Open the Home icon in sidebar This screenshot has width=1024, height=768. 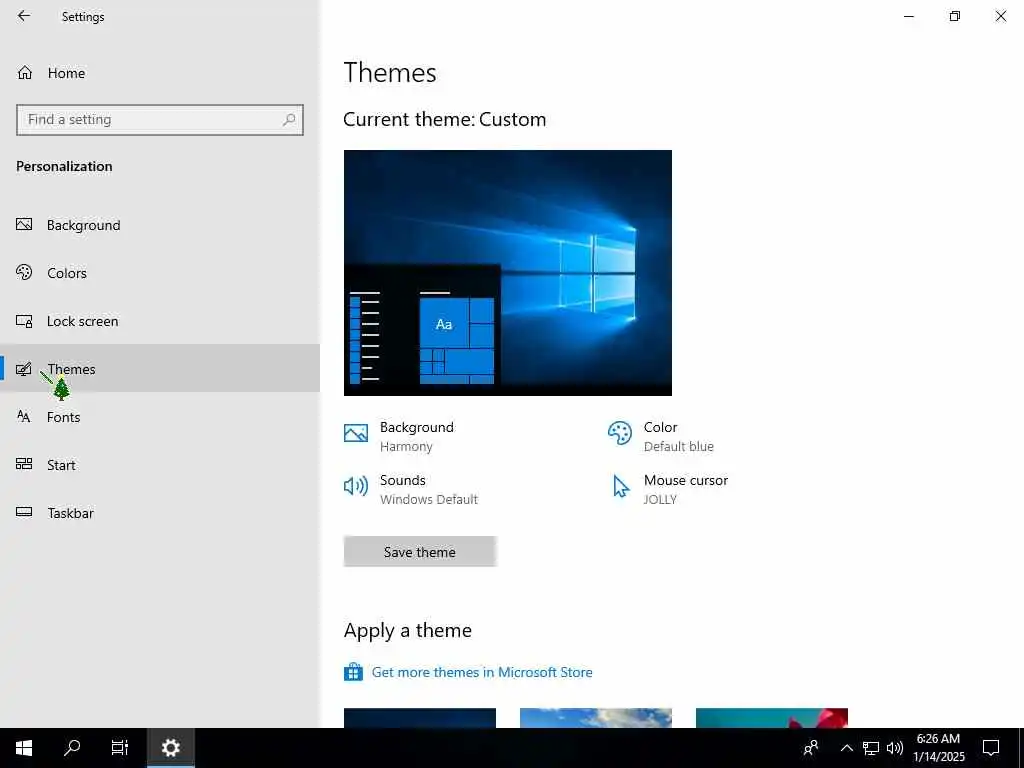click(x=25, y=72)
